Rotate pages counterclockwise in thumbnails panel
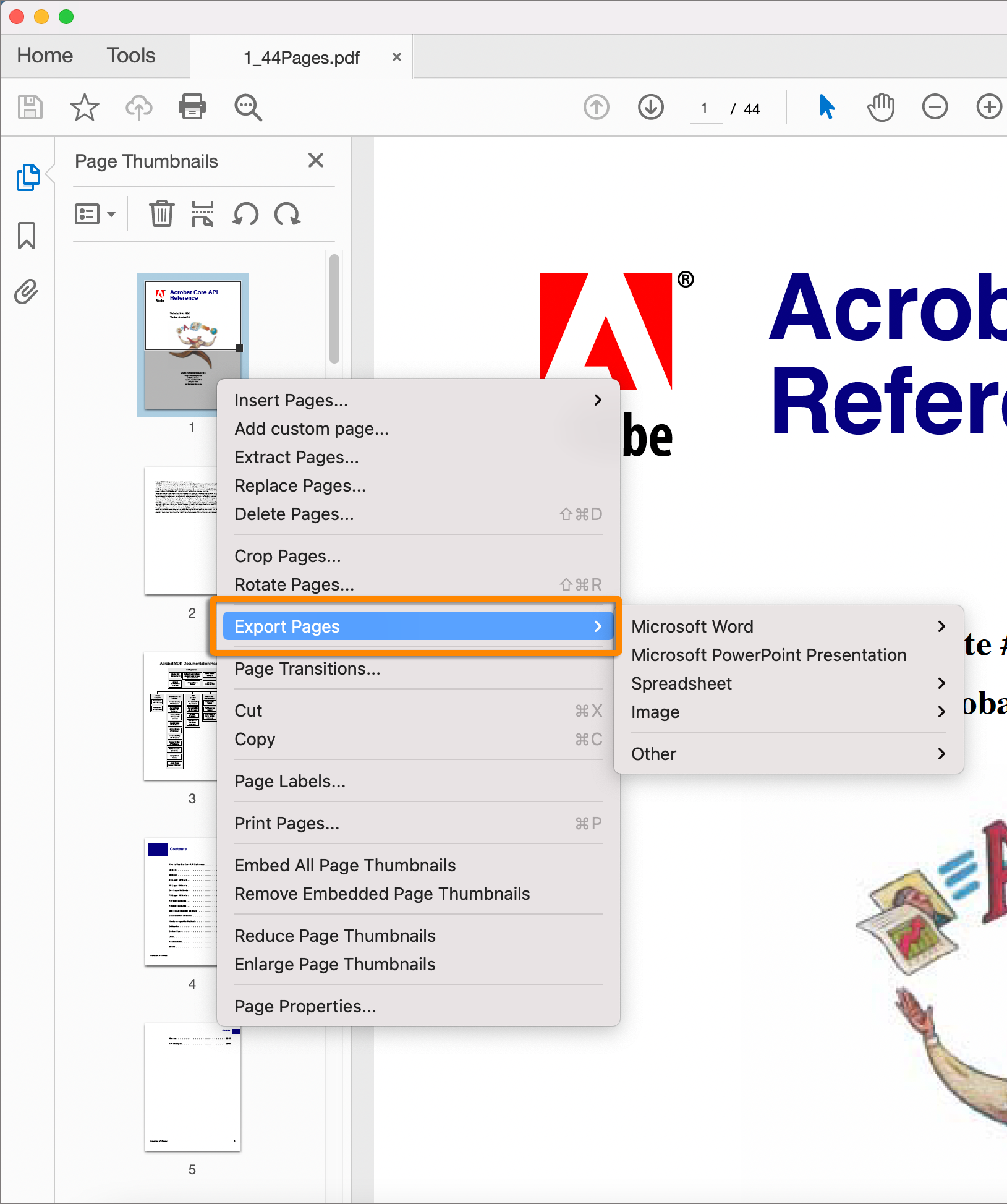The width and height of the screenshot is (1007, 1204). [245, 214]
